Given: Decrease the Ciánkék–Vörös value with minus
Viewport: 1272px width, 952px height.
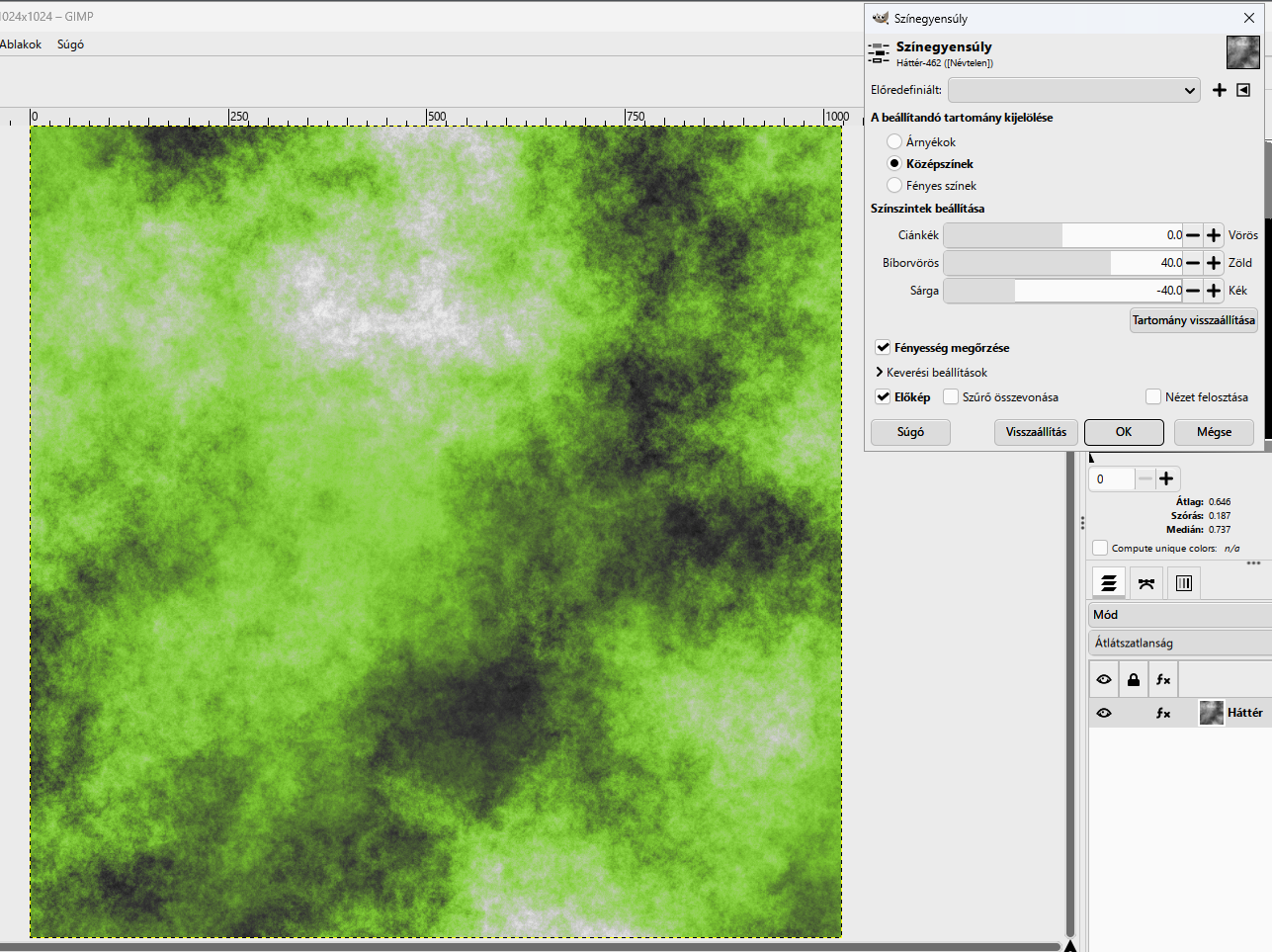Looking at the screenshot, I should click(x=1193, y=235).
